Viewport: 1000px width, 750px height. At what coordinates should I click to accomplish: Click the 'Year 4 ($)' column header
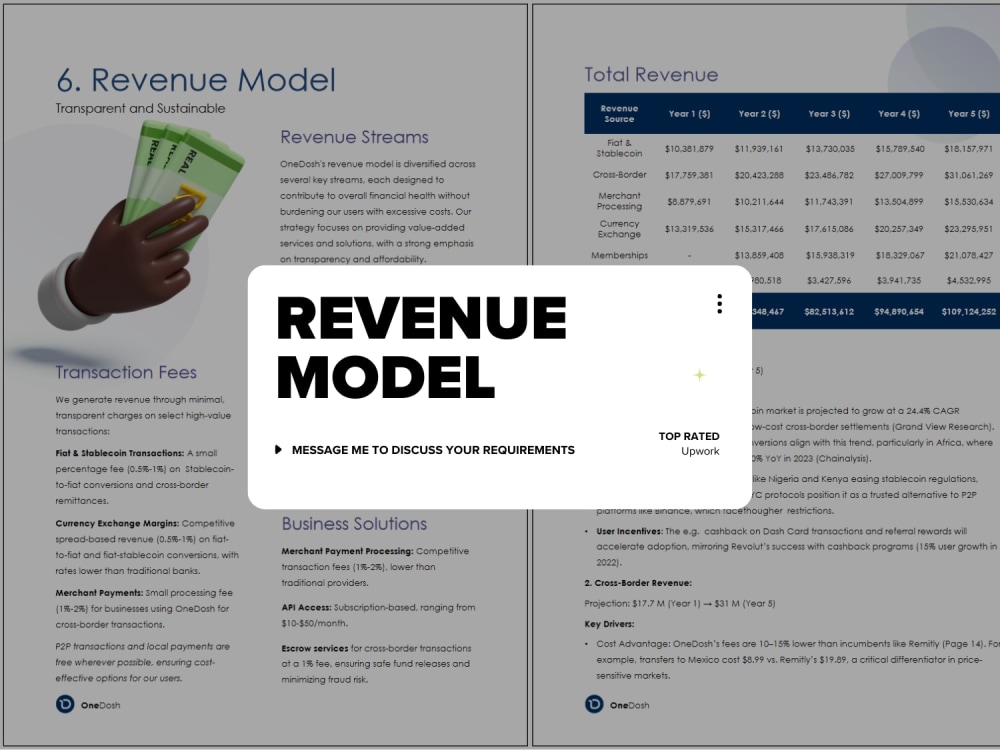point(899,114)
